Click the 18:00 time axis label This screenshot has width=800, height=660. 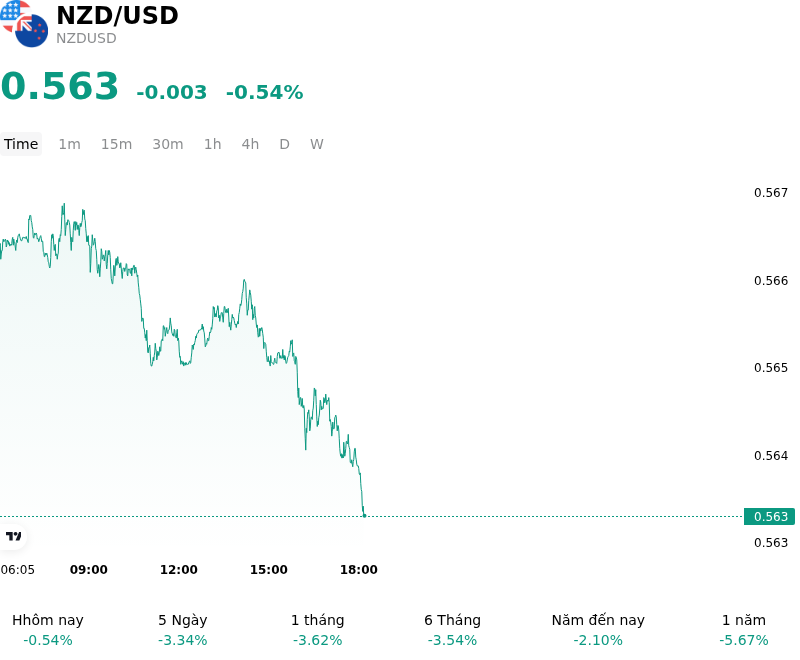pyautogui.click(x=359, y=570)
